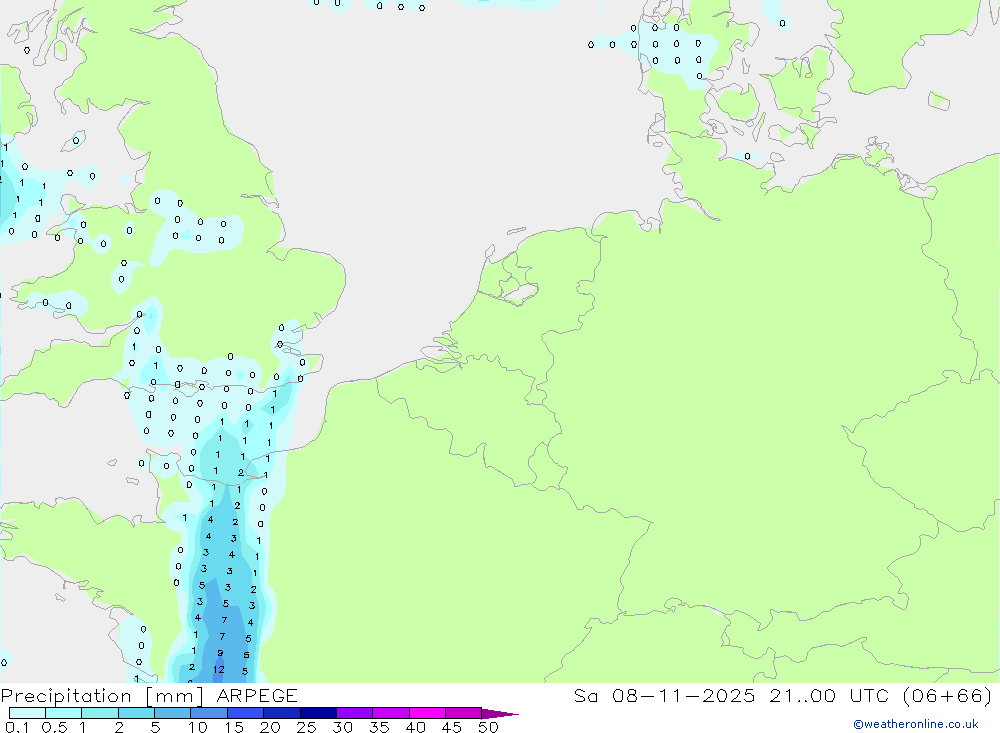
Task: Pick the legend swatch between 15 and 20
Action: pyautogui.click(x=245, y=713)
